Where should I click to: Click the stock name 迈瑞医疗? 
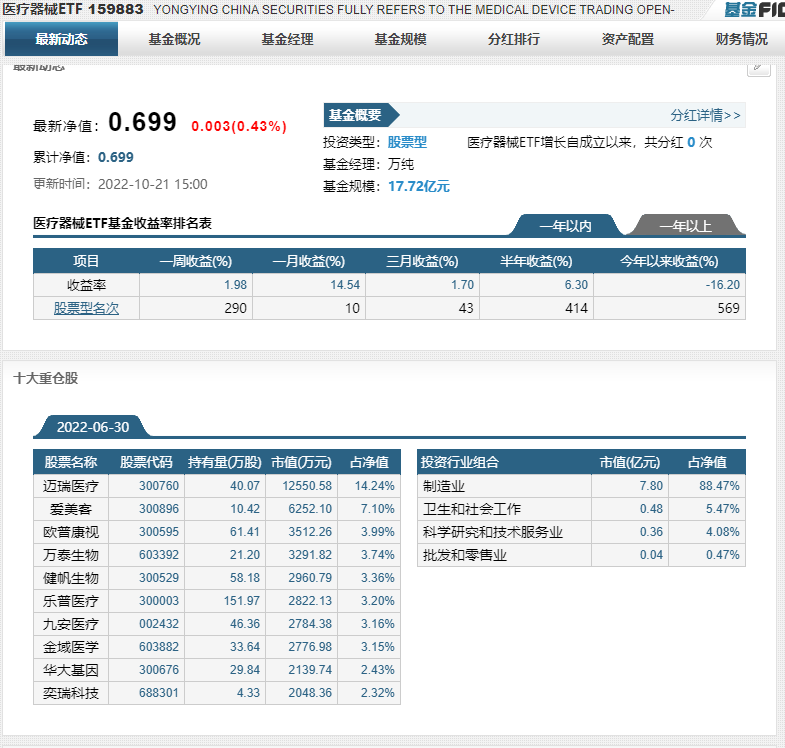point(71,486)
